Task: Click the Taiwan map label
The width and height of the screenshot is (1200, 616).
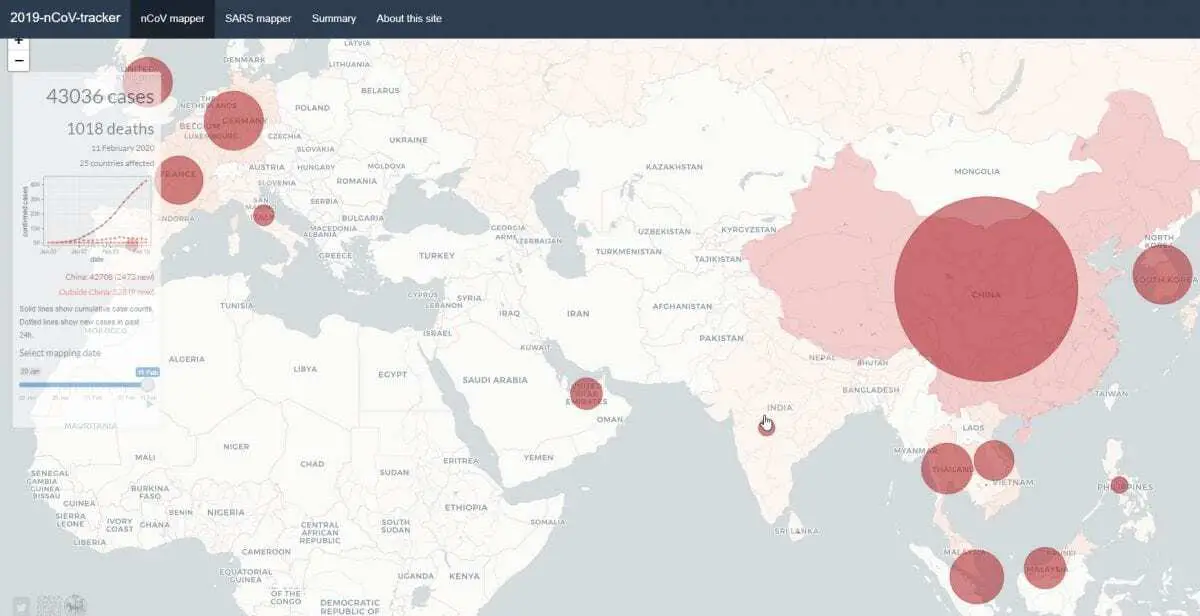Action: (x=1110, y=394)
